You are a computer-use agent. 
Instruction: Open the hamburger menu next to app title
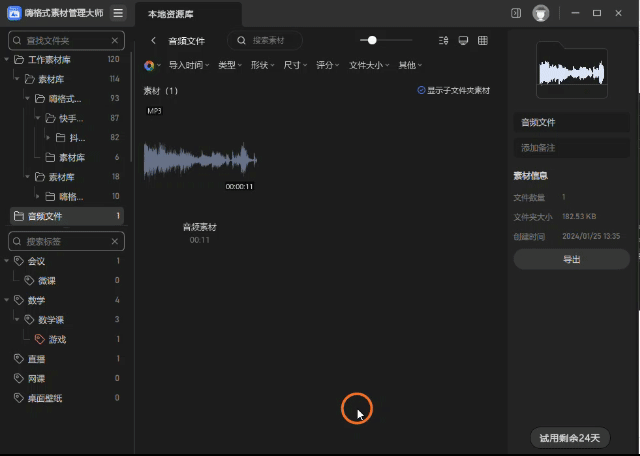[x=118, y=13]
